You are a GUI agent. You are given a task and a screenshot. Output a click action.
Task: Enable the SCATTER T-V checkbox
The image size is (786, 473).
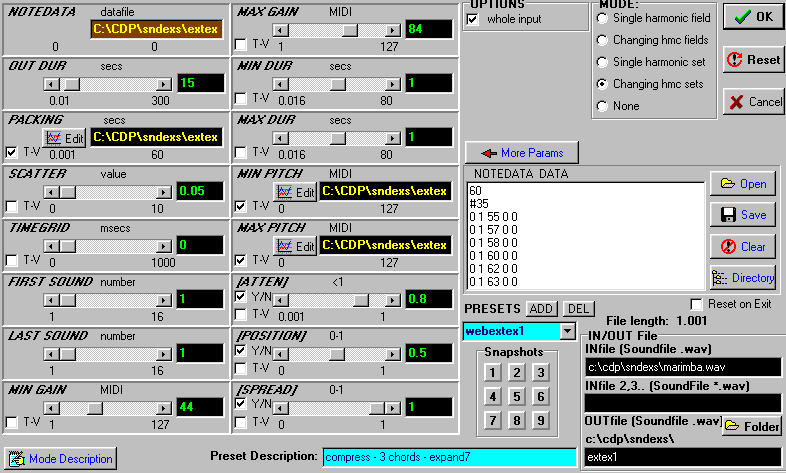(x=11, y=206)
